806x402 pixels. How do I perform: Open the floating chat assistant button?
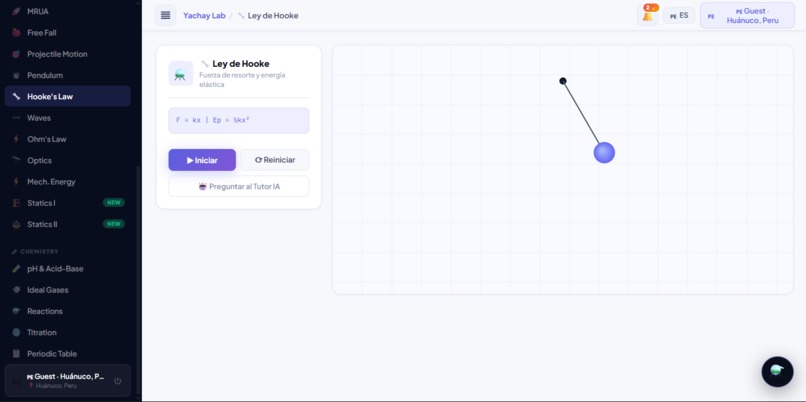(x=777, y=372)
